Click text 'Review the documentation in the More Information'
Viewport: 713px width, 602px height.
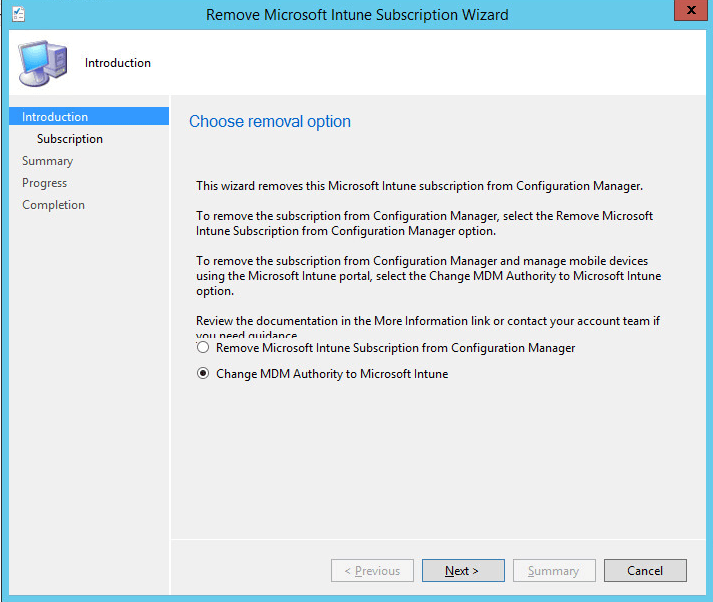coord(342,321)
